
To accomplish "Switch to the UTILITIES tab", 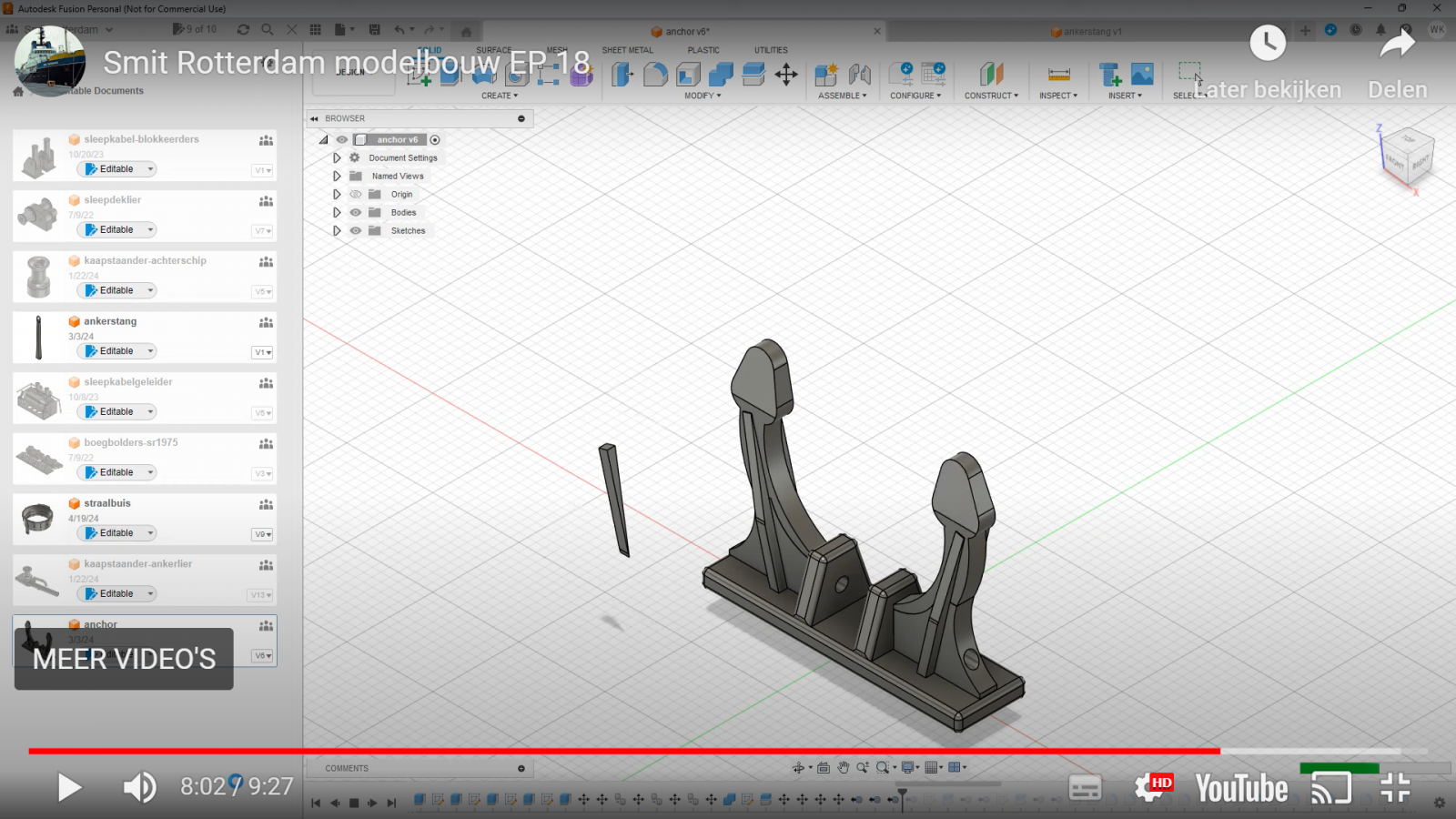I will pos(771,50).
